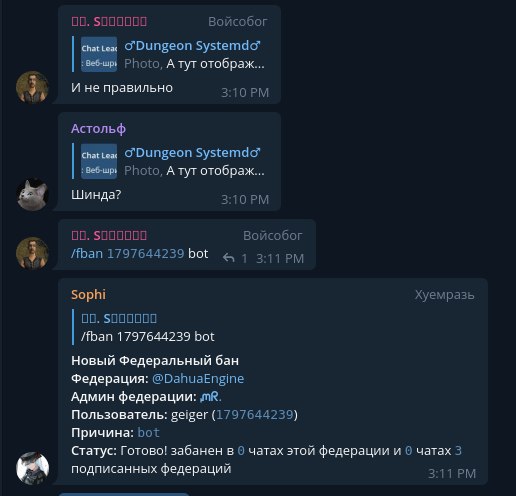Open the federation admin mR. link
Screen dimensions: 516x496
click(x=210, y=396)
